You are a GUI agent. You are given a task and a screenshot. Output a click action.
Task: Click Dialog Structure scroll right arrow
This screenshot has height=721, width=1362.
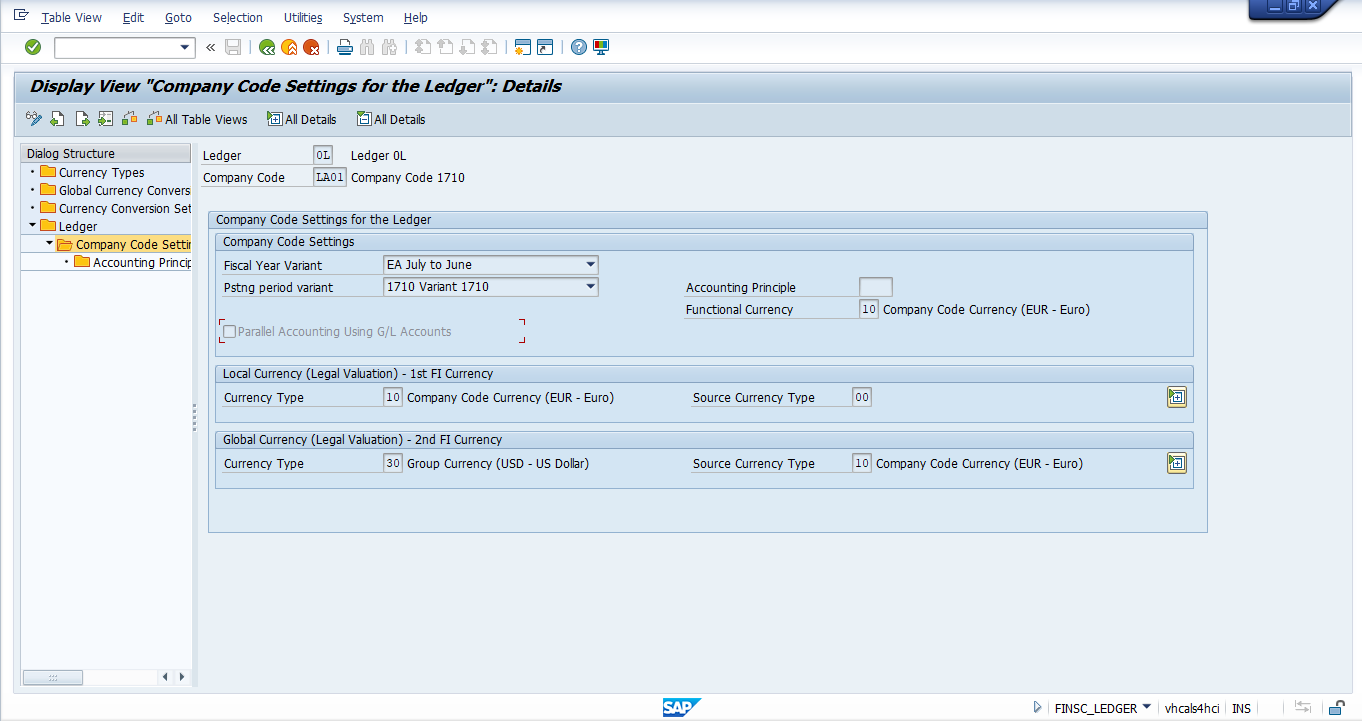coord(182,677)
